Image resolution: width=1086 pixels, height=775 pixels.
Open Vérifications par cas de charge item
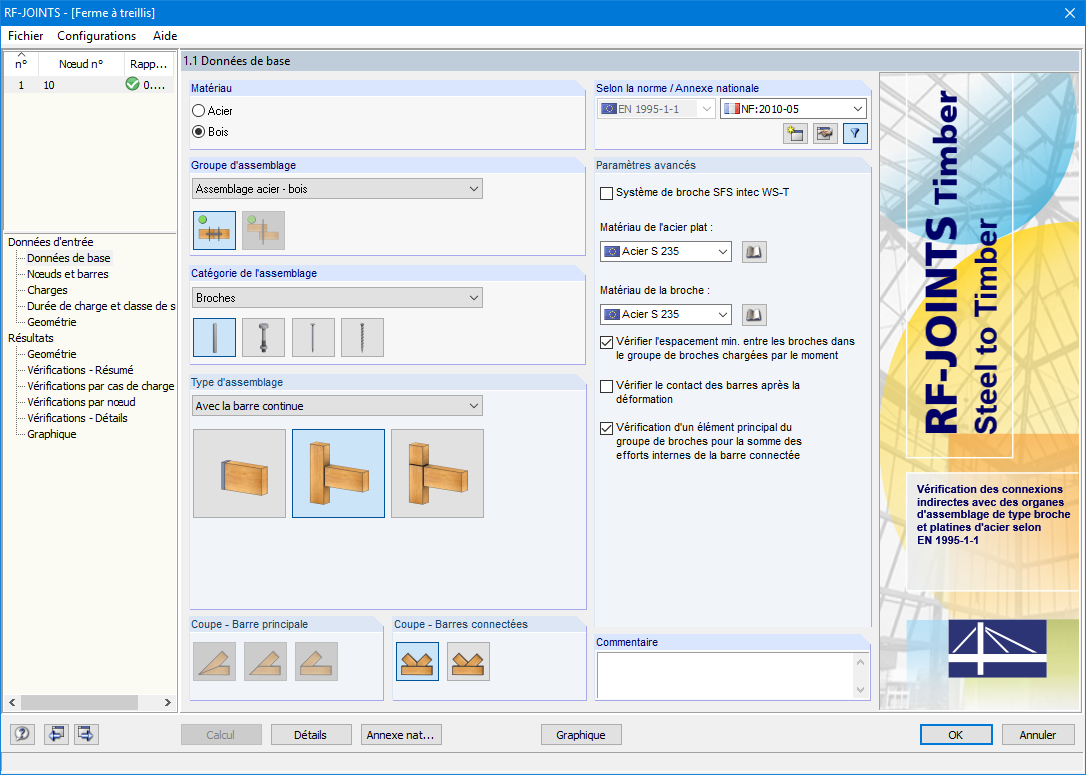point(100,386)
